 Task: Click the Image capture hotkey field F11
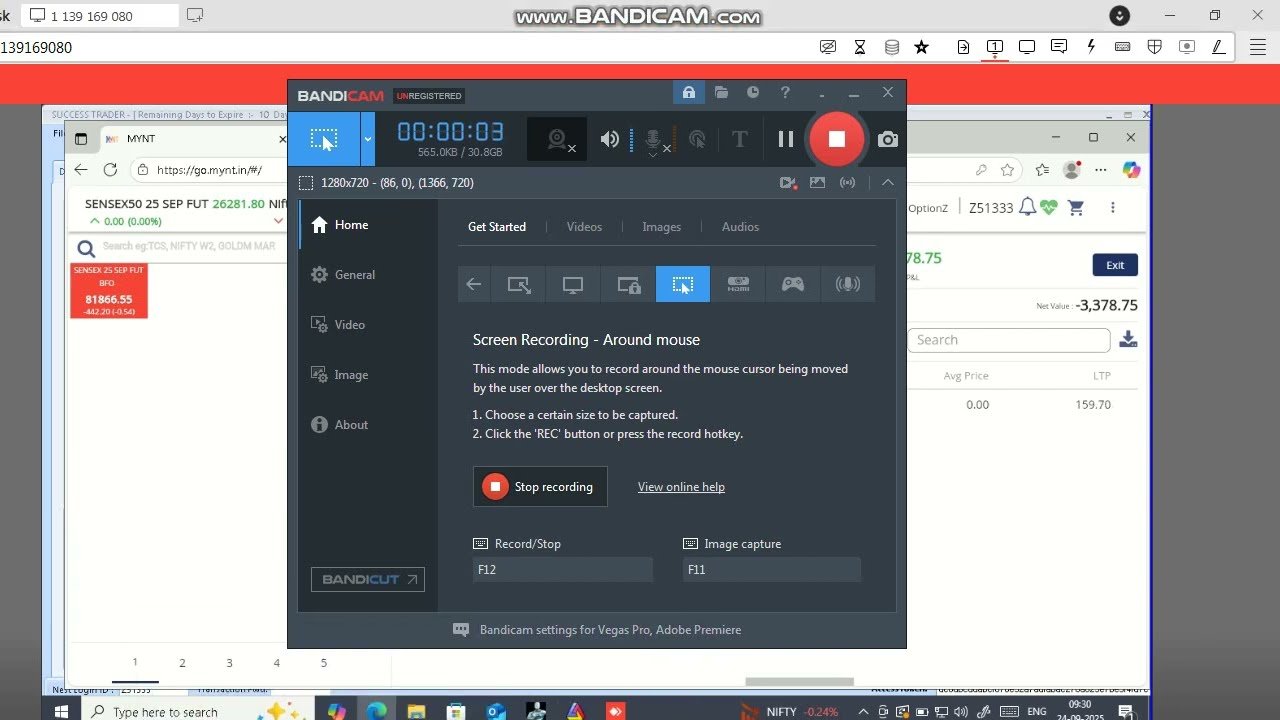[771, 570]
